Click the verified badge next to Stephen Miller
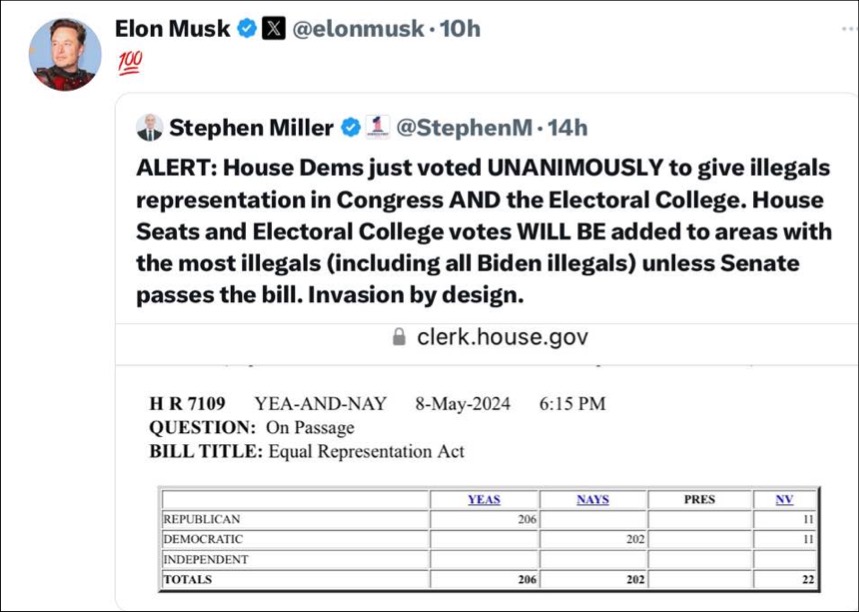This screenshot has height=612, width=859. [x=351, y=128]
